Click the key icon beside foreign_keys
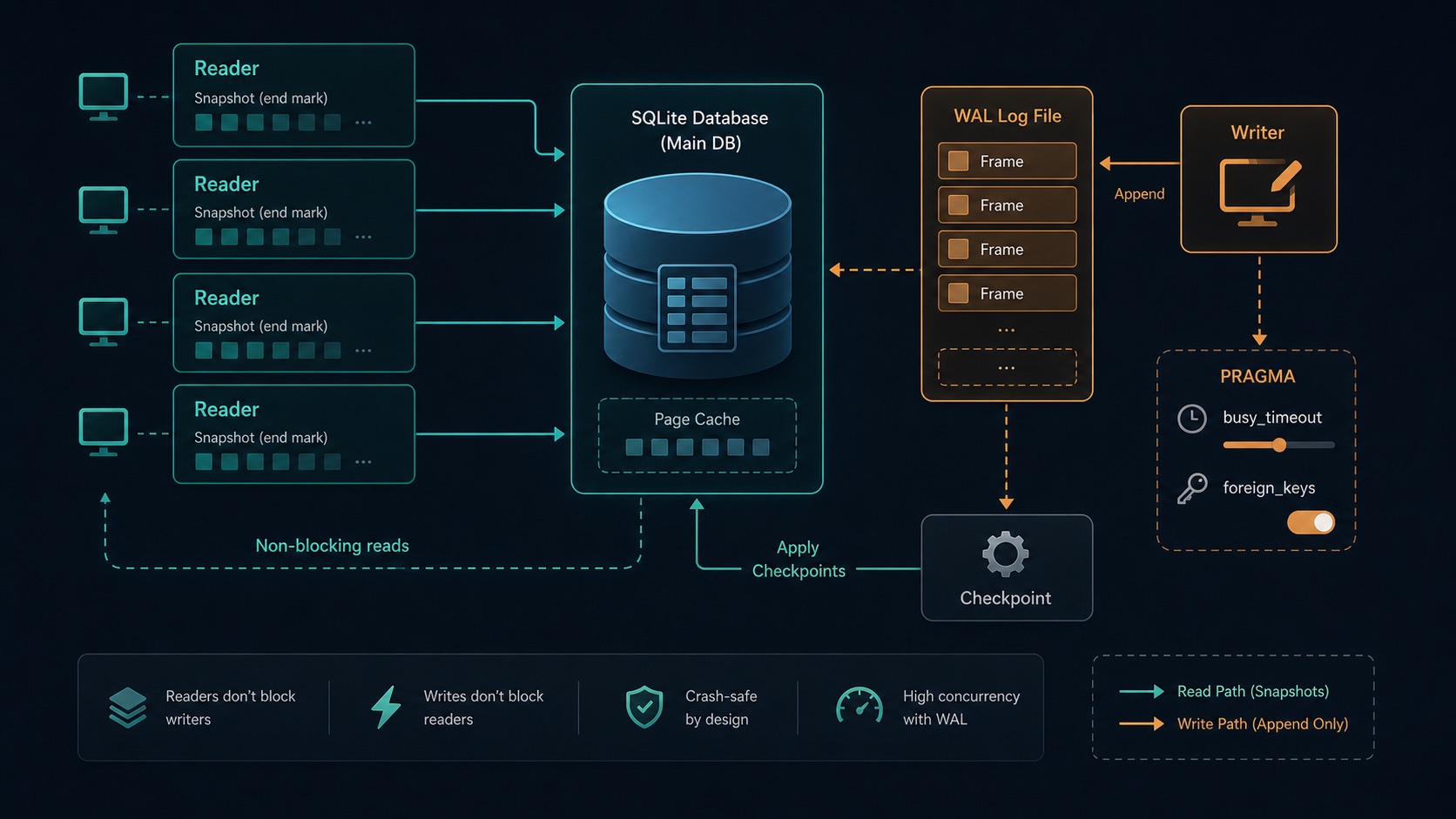 point(1191,488)
